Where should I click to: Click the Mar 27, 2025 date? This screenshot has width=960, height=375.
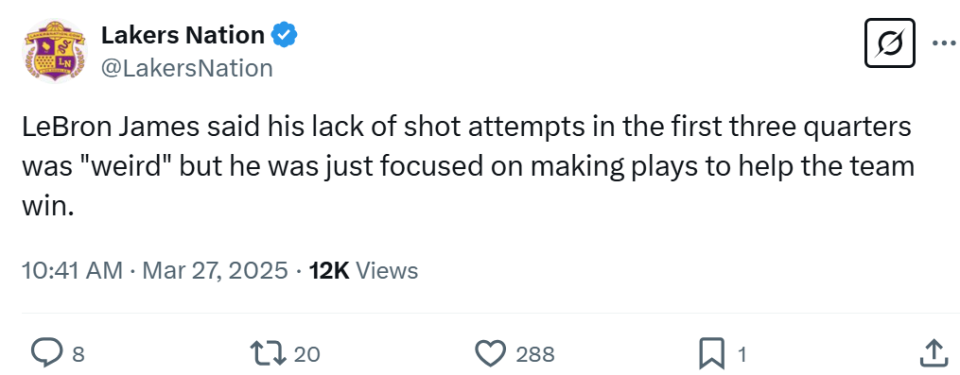point(215,270)
